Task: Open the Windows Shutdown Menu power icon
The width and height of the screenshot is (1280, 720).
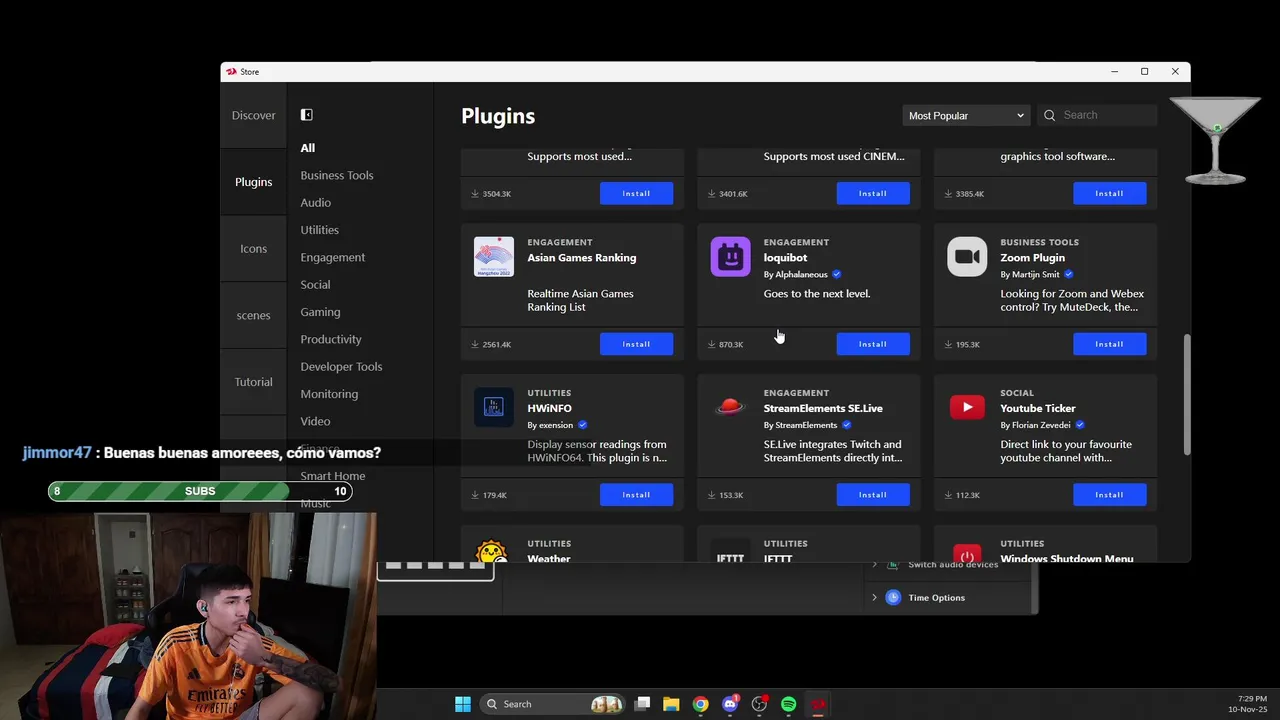Action: point(967,551)
